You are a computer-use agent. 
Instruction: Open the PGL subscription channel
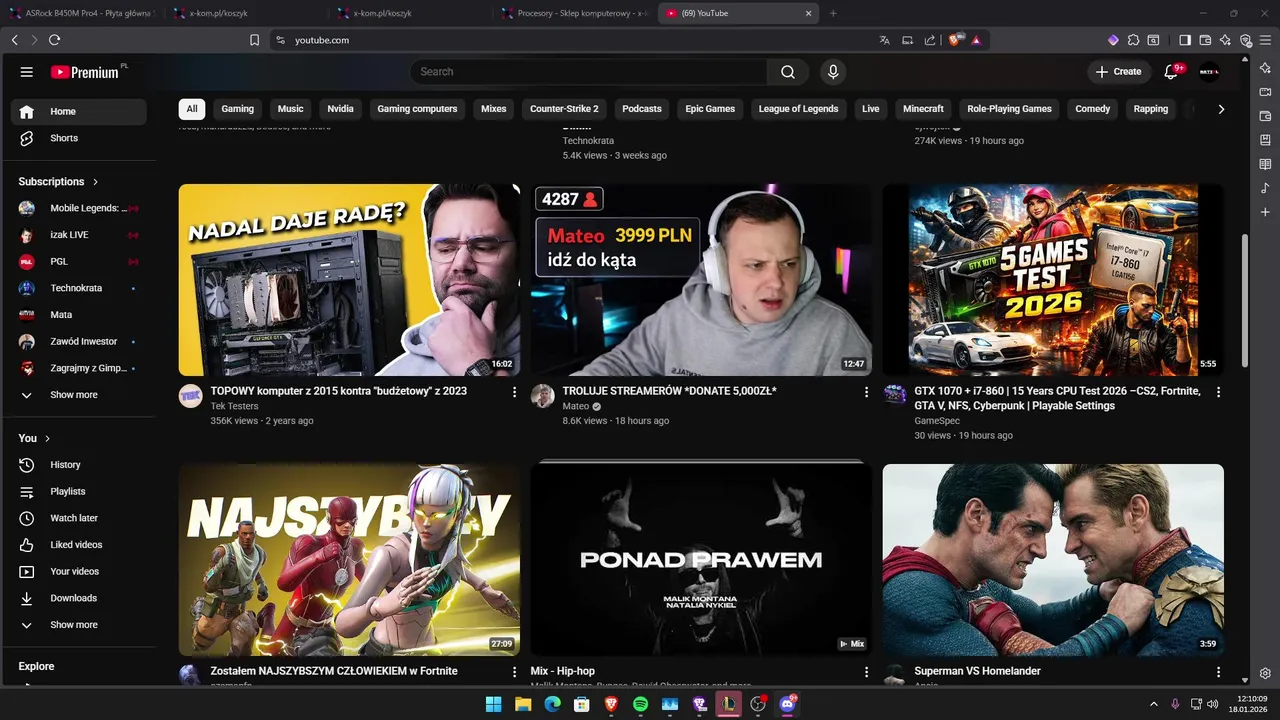point(79,261)
